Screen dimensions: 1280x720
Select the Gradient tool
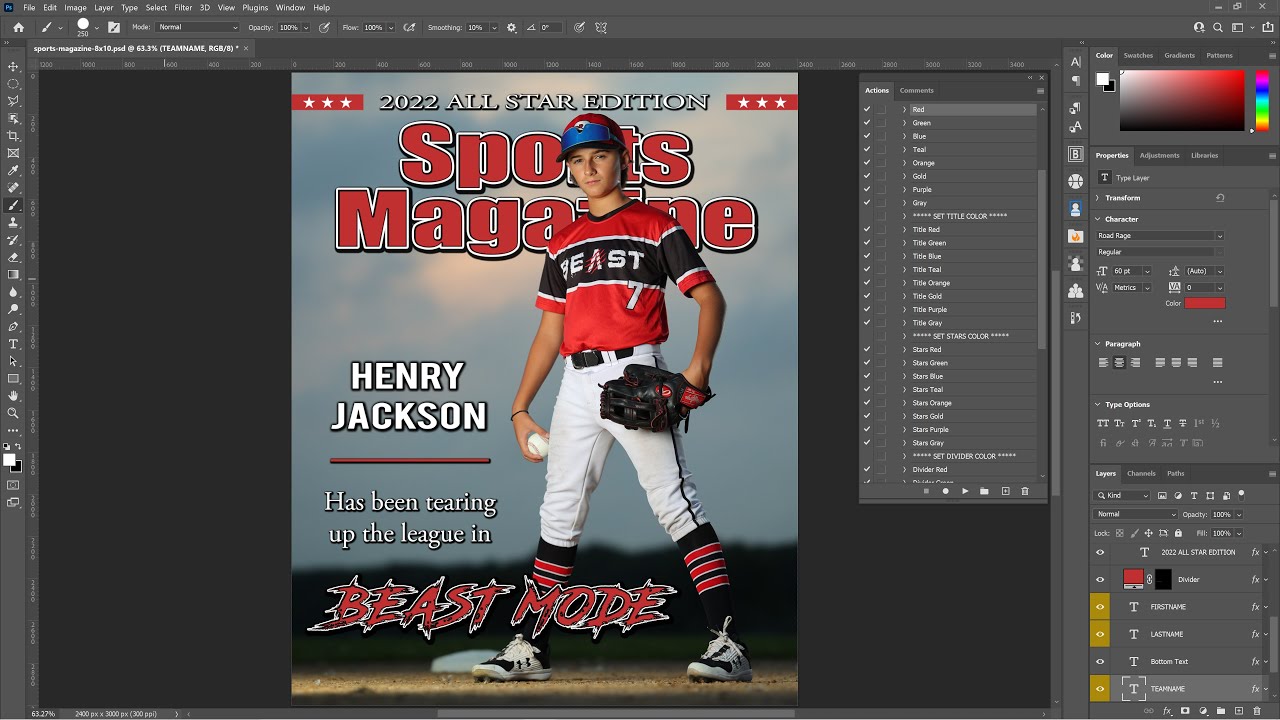click(x=13, y=274)
